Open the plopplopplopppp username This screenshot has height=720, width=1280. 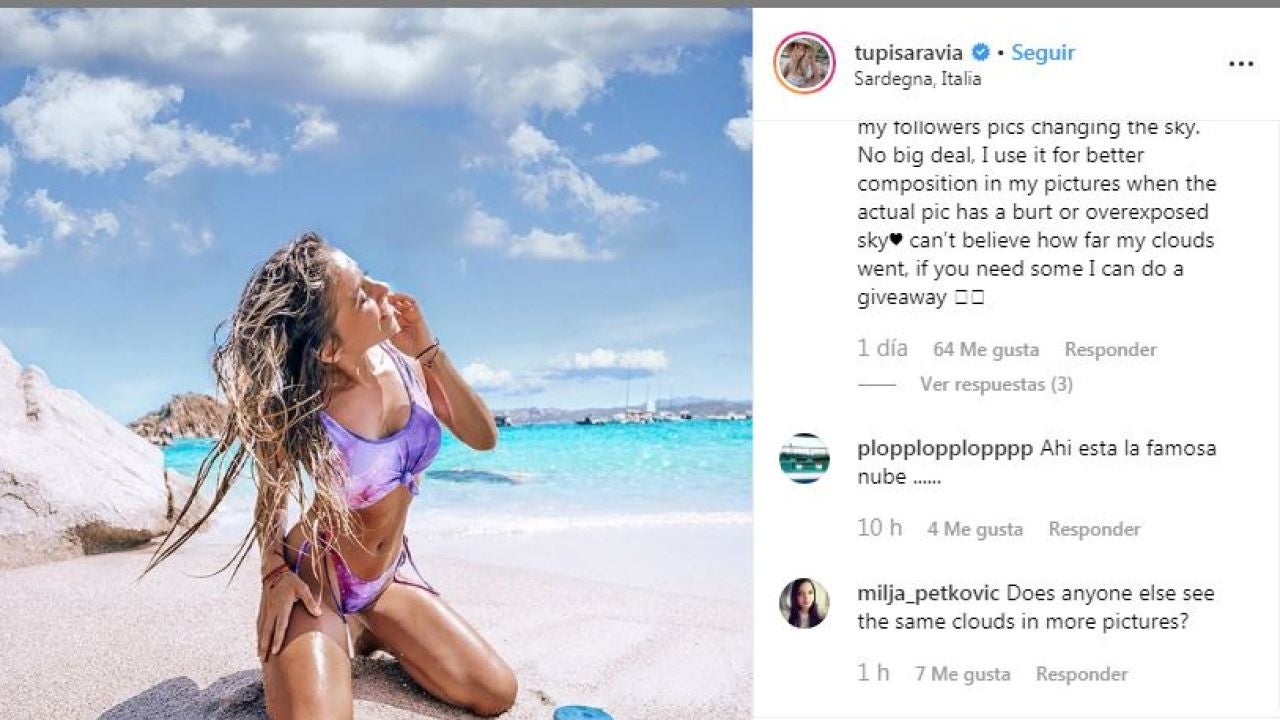(945, 449)
